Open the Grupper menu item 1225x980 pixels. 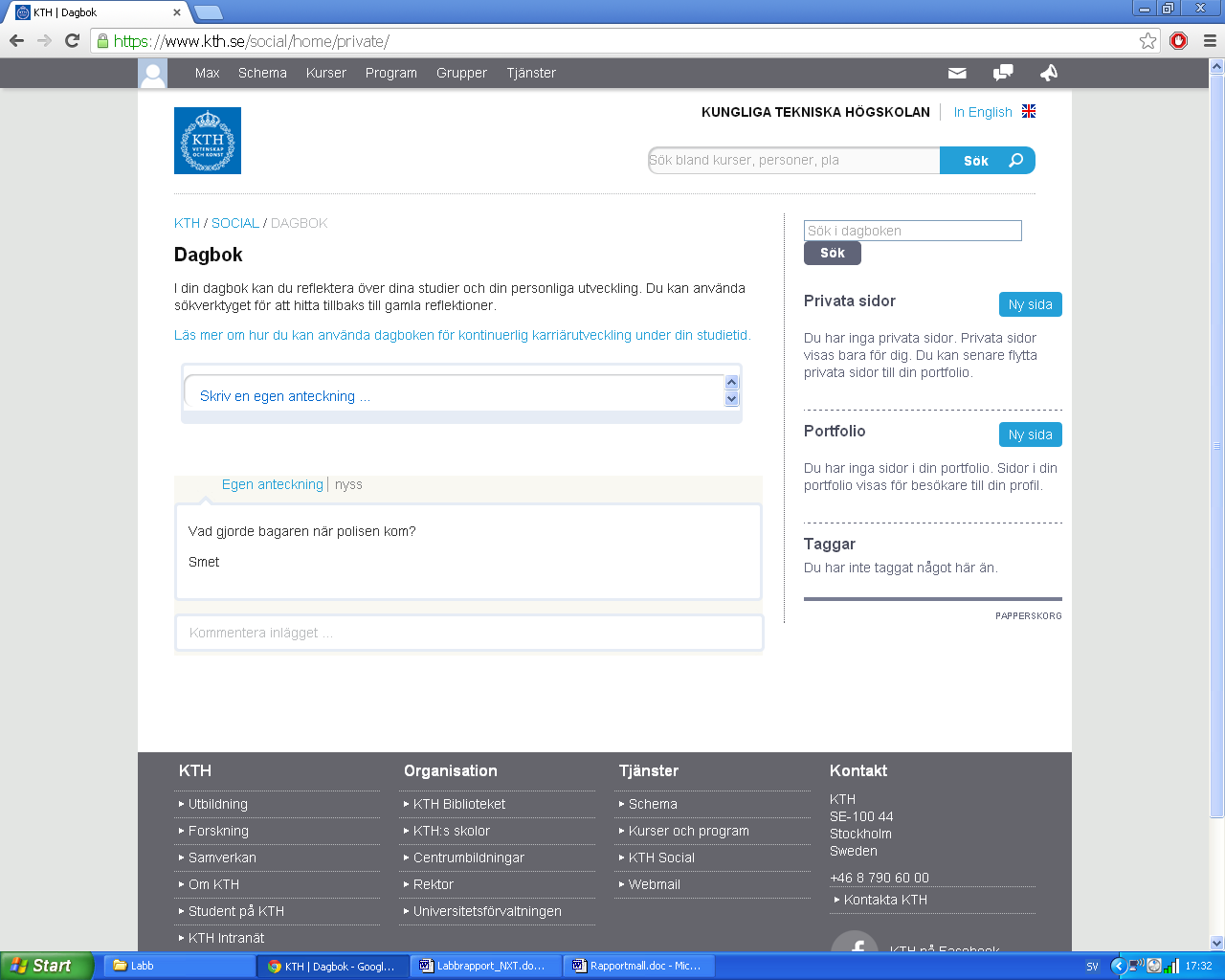[461, 73]
